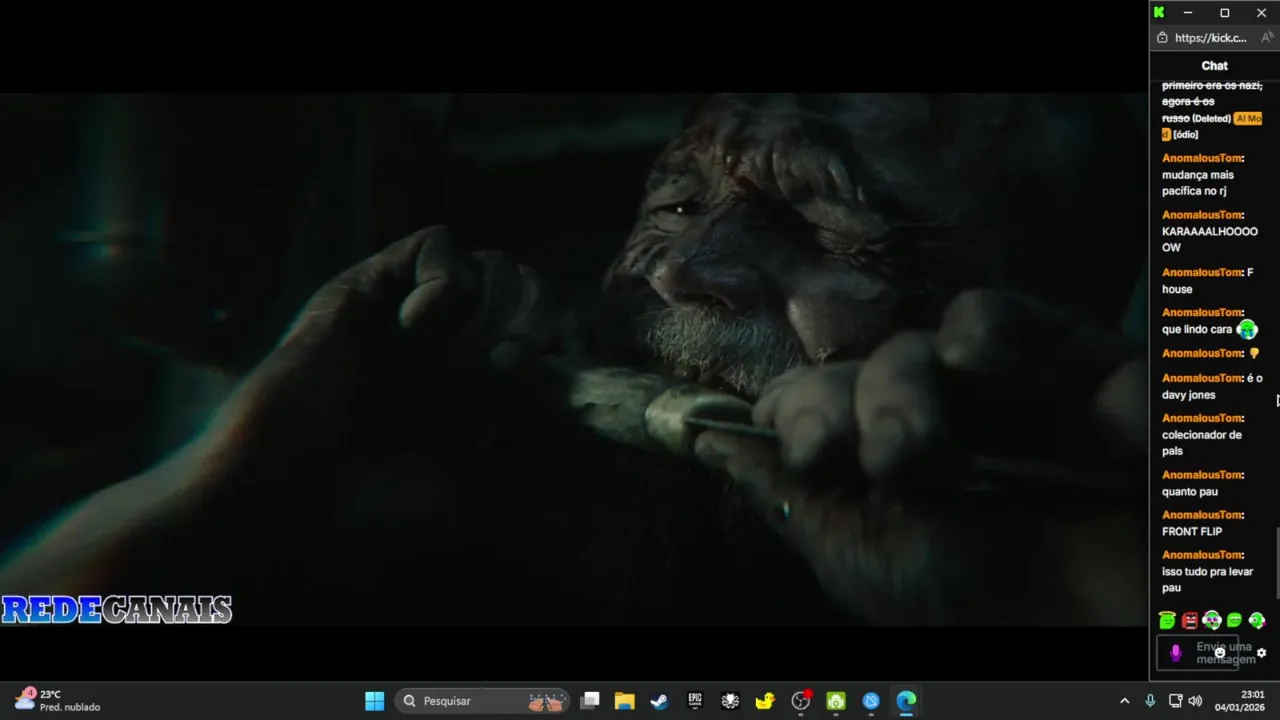Image resolution: width=1280 pixels, height=720 pixels.
Task: Click the globe emote after 'que lindo cara'
Action: coord(1246,329)
